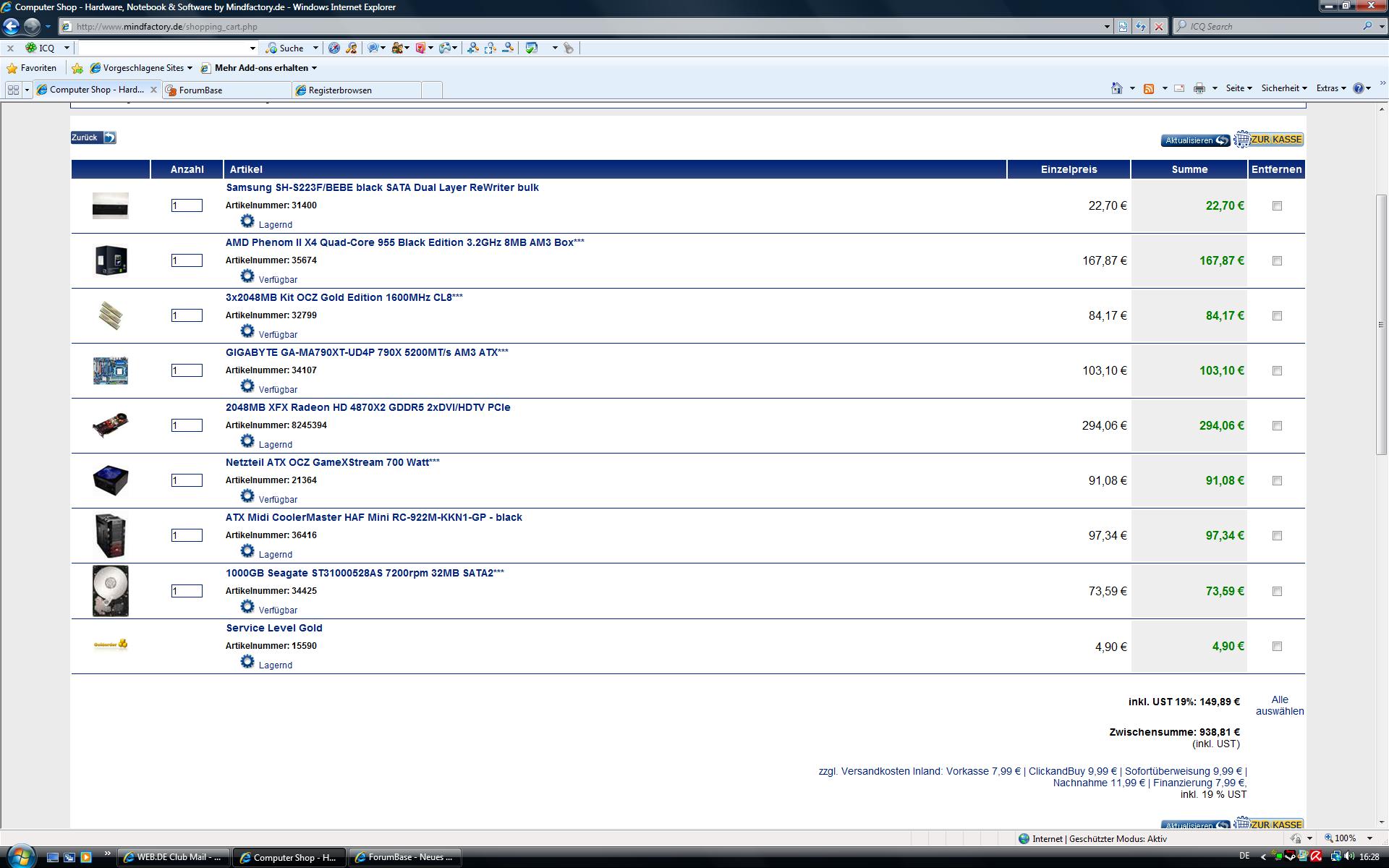Click the Quick Tabs grid icon
1389x868 pixels.
coord(13,90)
